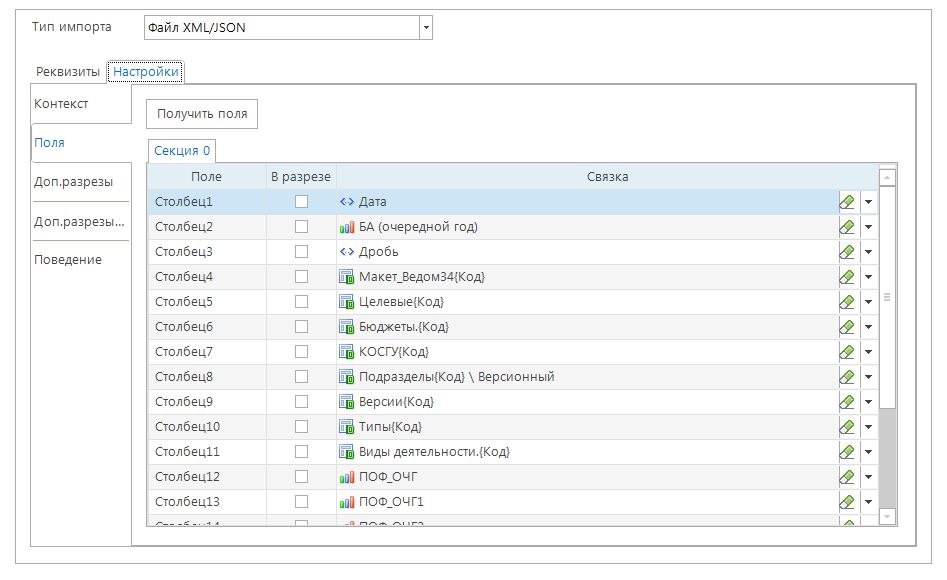
Task: Click the table icon beside Бюджеты.{Код}
Action: point(347,327)
